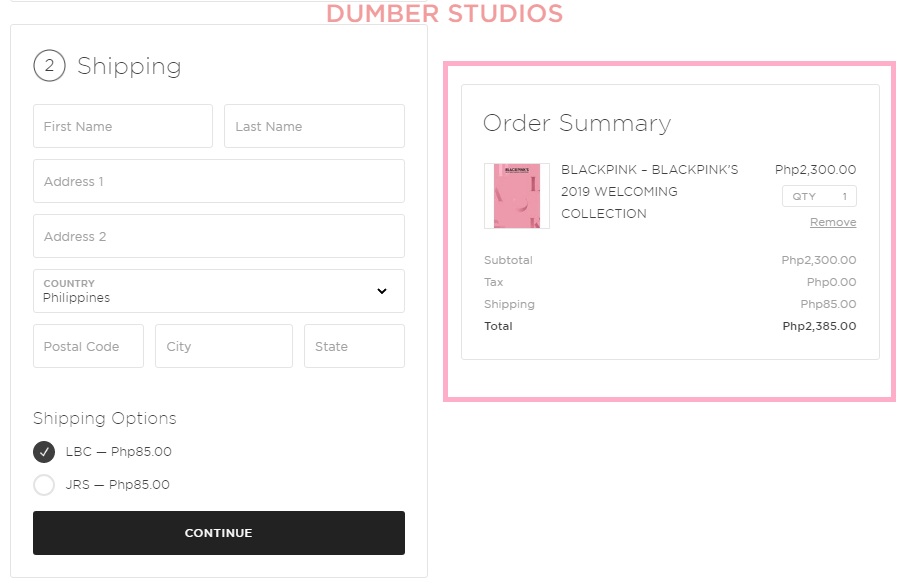Expand the Philippines country selector

(219, 291)
